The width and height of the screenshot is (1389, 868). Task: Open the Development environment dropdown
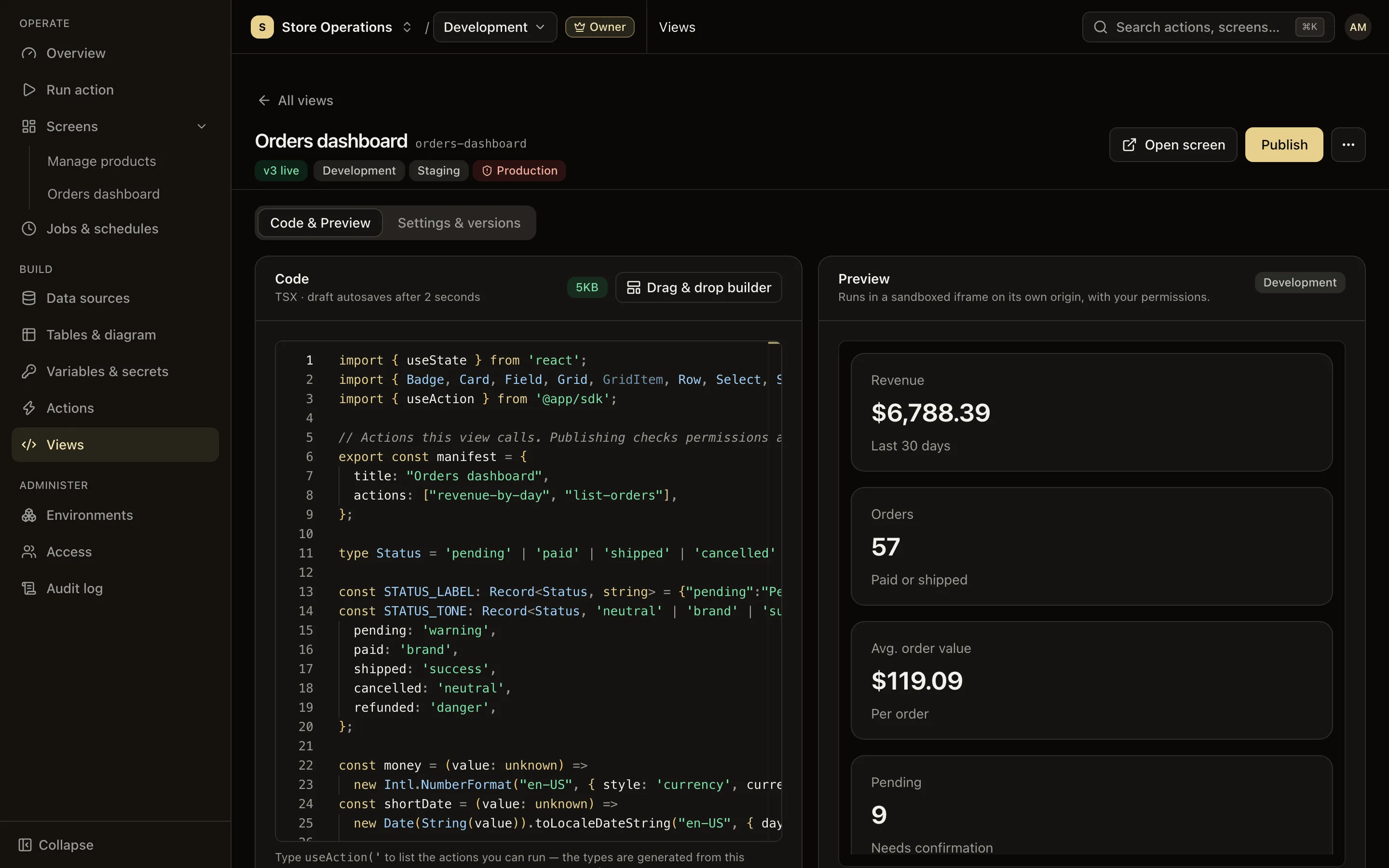pos(495,27)
